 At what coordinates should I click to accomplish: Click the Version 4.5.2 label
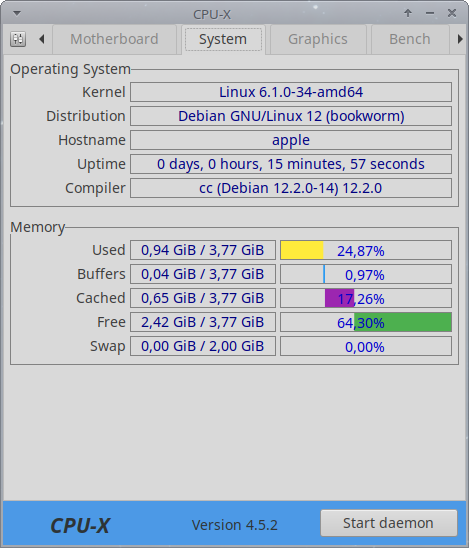pyautogui.click(x=234, y=525)
